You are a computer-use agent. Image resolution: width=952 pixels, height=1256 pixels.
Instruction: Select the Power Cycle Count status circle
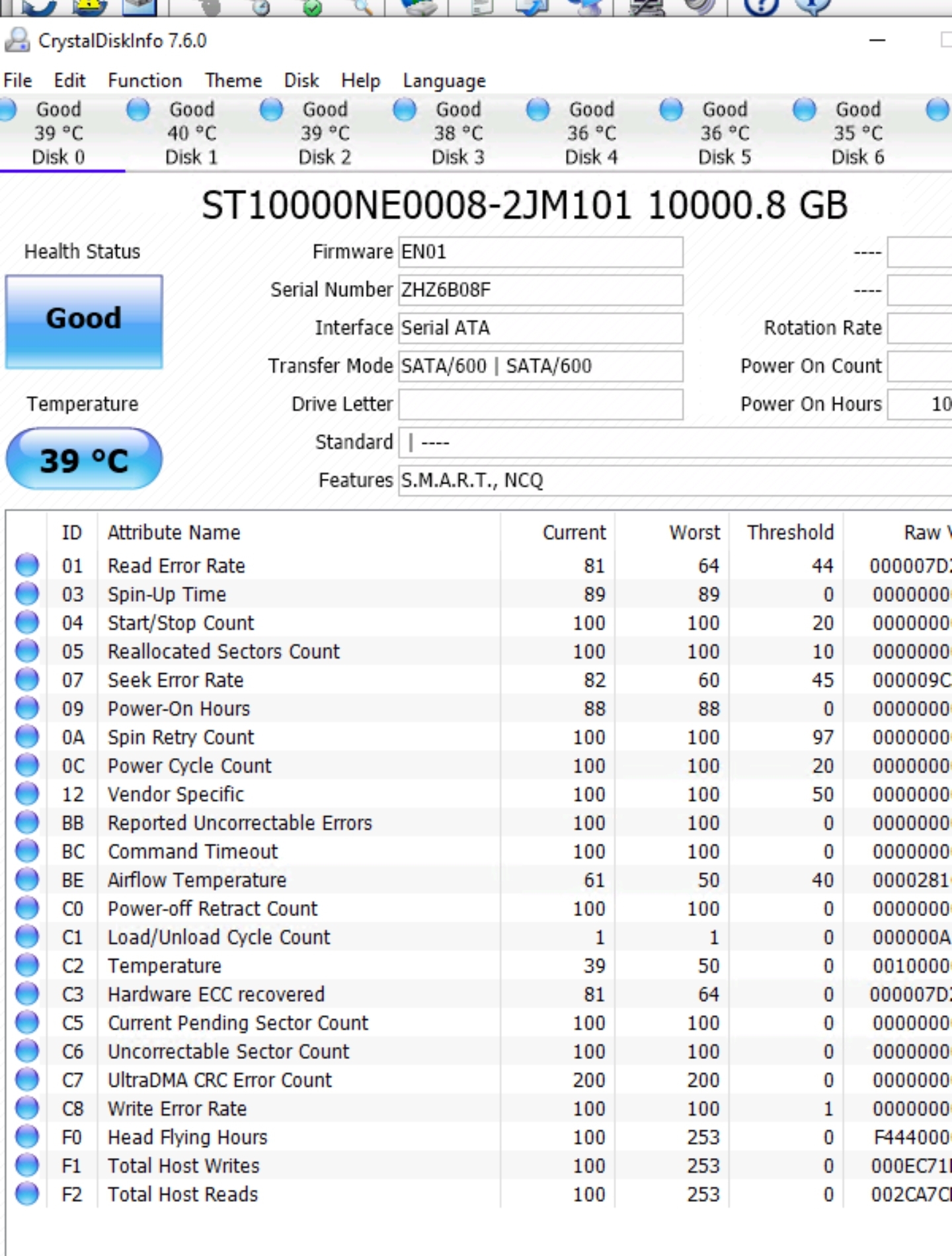pyautogui.click(x=27, y=765)
